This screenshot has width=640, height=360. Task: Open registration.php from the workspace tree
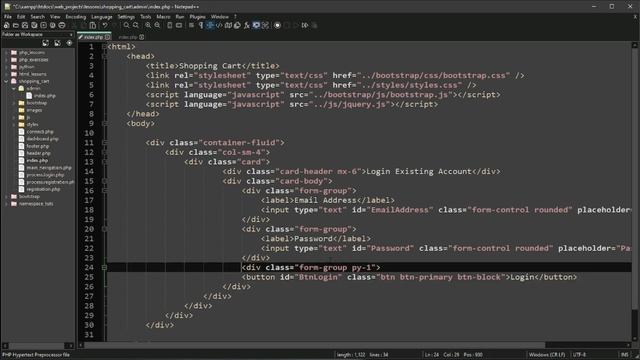(43, 189)
